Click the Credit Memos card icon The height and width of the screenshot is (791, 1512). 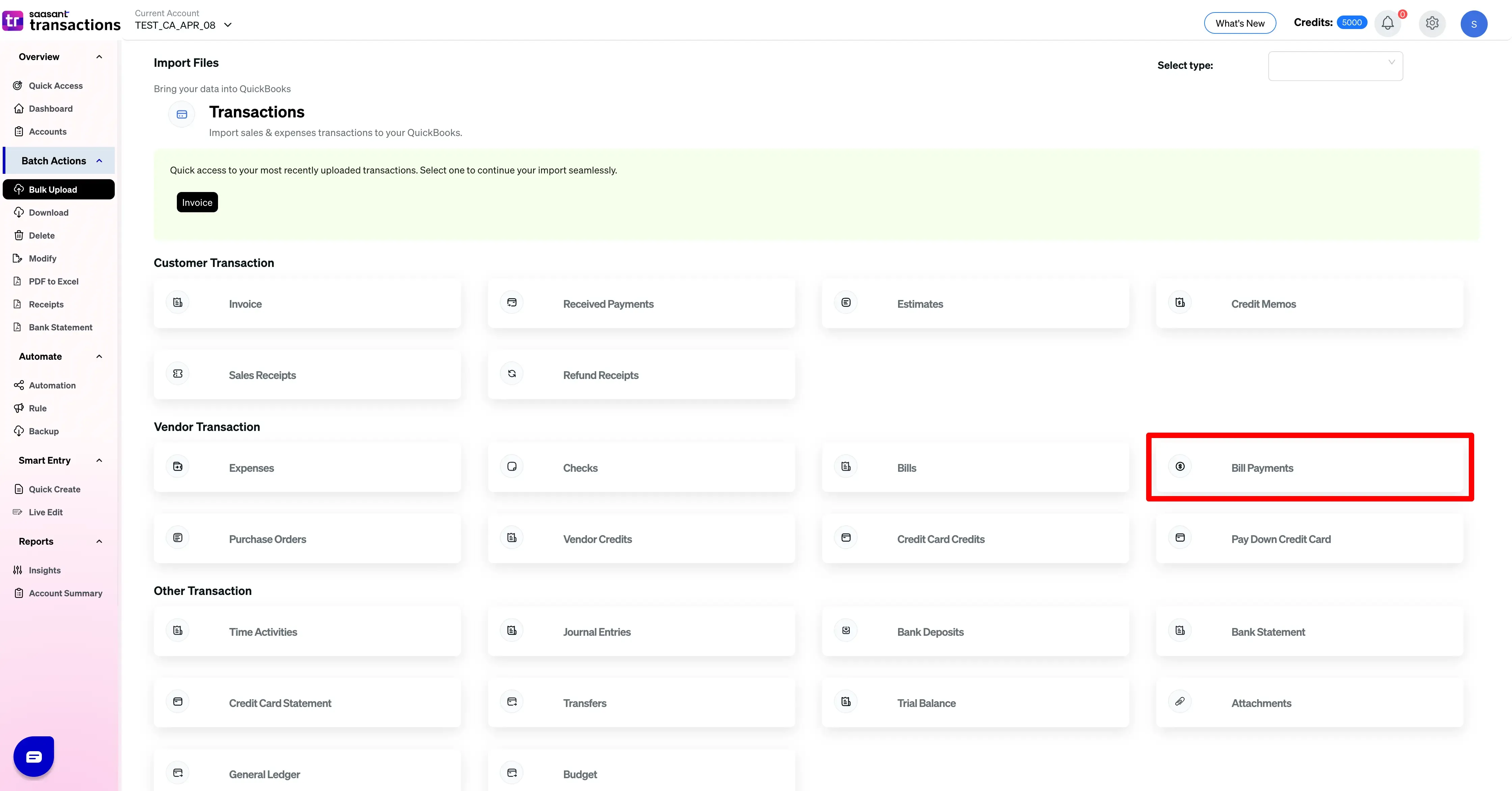(1180, 303)
